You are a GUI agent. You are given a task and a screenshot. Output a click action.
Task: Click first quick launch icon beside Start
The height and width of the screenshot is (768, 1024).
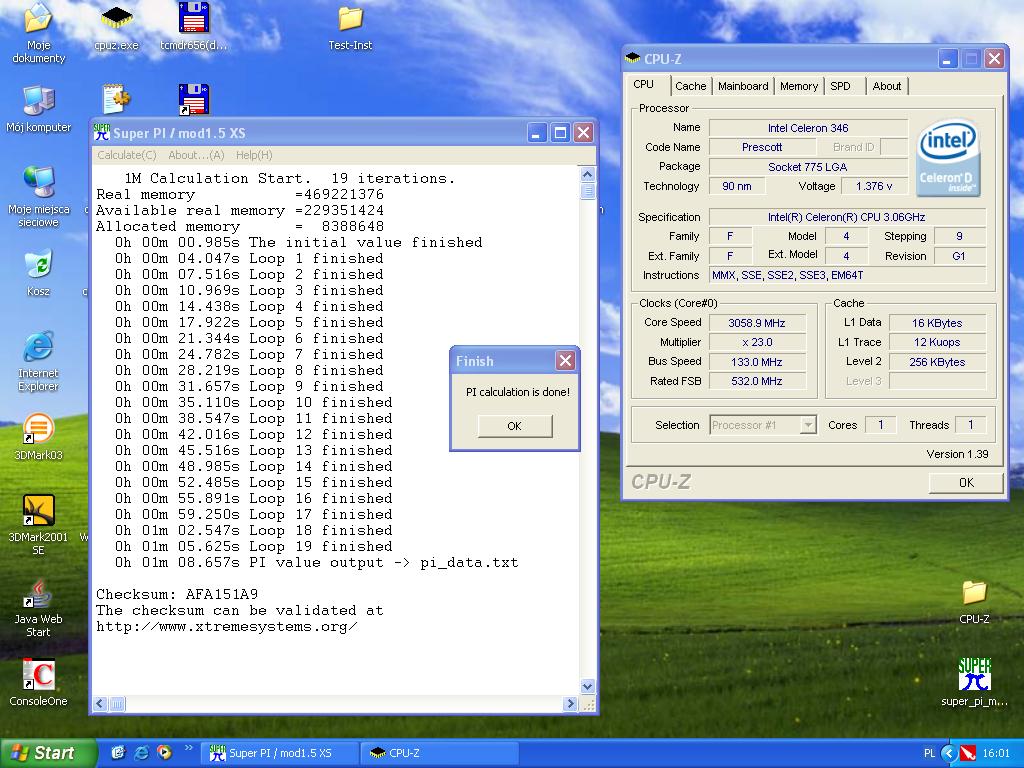click(118, 752)
